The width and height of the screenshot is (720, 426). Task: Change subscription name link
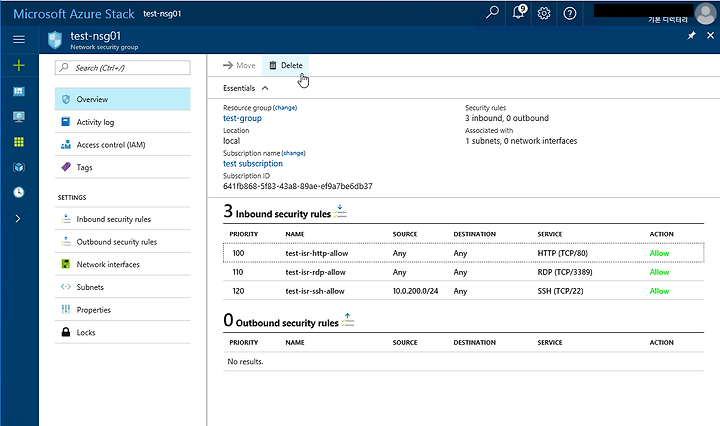coord(293,153)
